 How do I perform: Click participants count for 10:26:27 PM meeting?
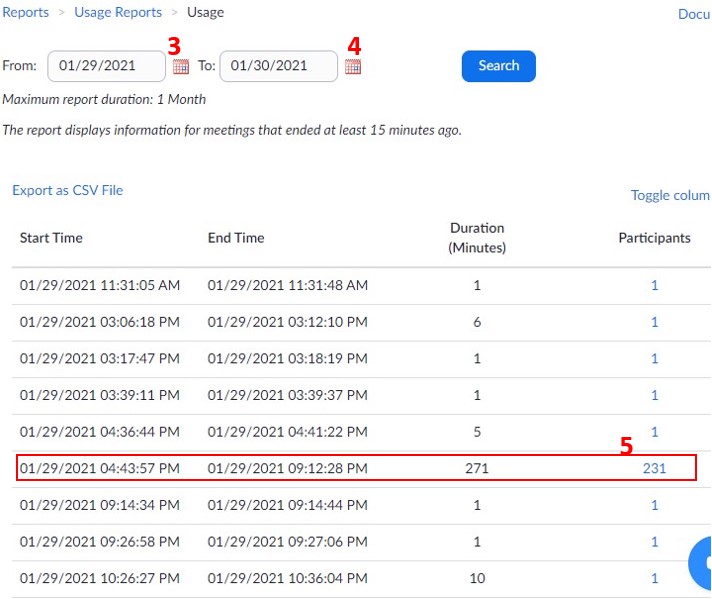coord(655,578)
